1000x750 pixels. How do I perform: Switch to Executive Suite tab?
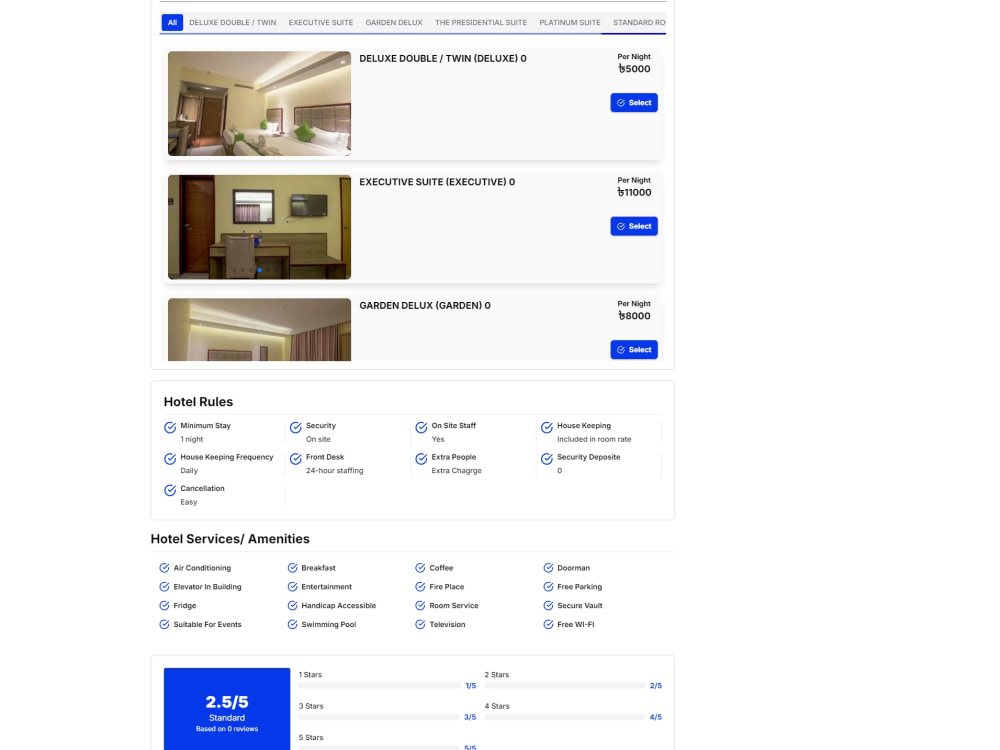point(321,22)
